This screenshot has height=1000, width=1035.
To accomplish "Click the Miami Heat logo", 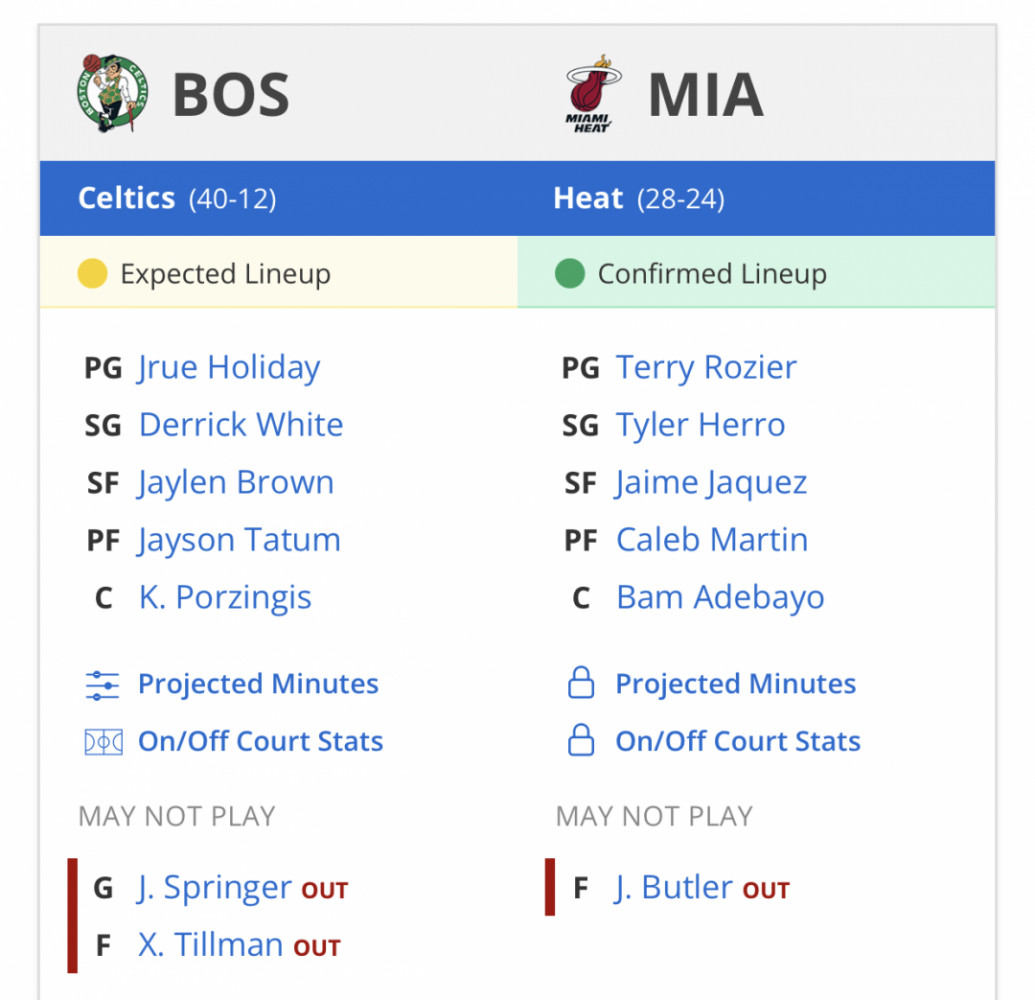I will click(593, 94).
